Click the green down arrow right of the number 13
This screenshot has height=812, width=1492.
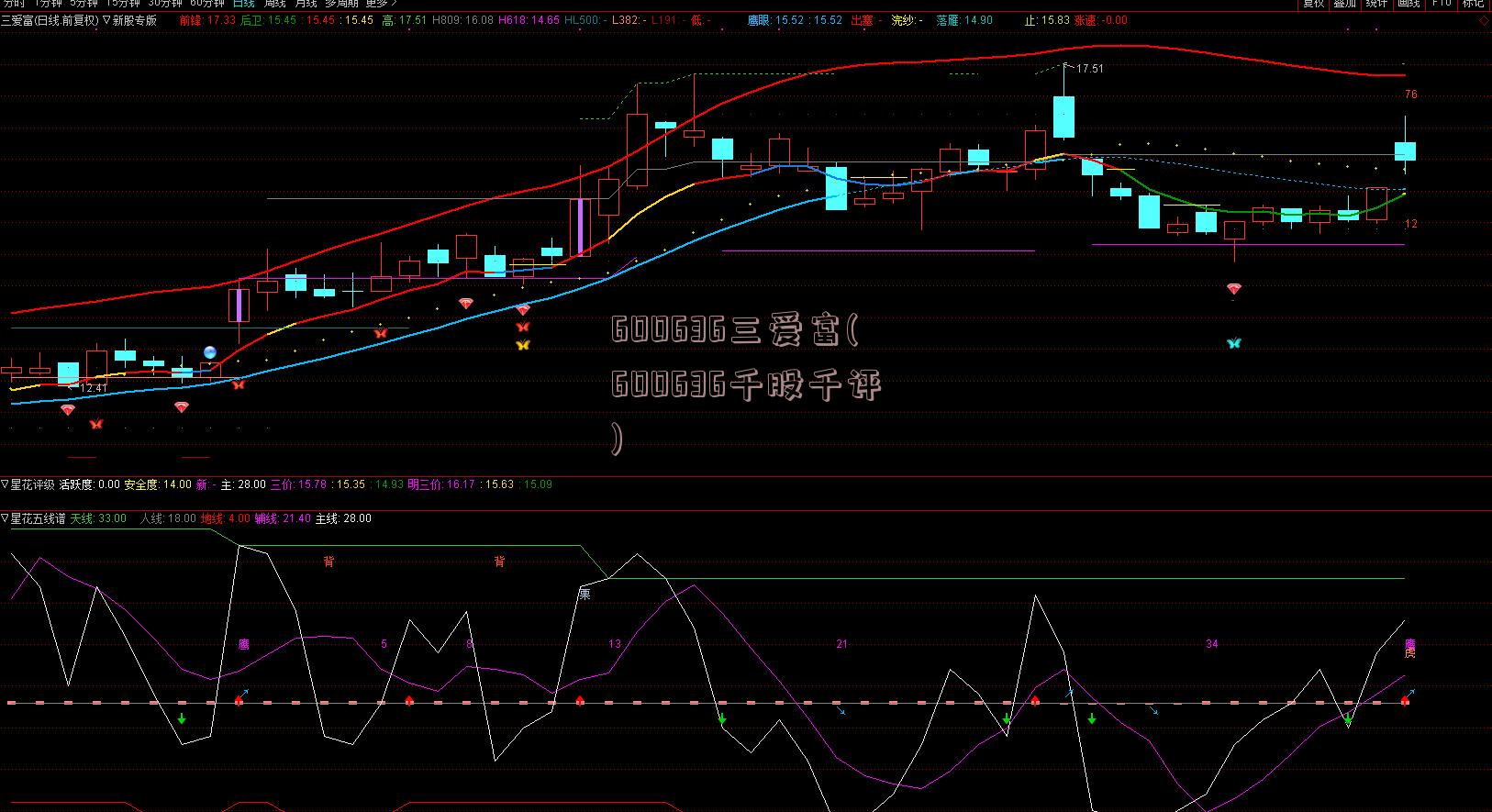point(722,718)
